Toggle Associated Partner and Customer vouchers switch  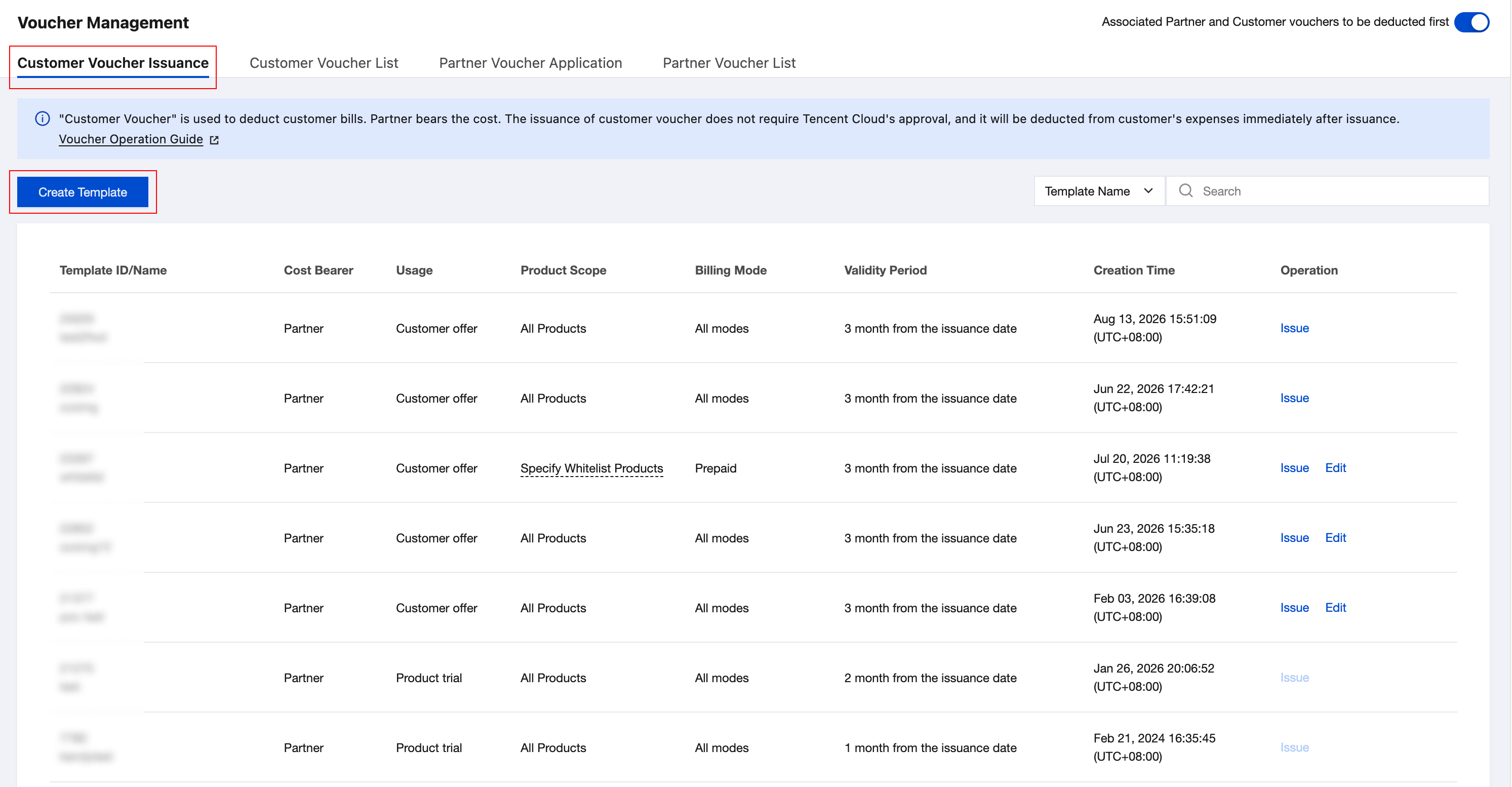tap(1471, 22)
